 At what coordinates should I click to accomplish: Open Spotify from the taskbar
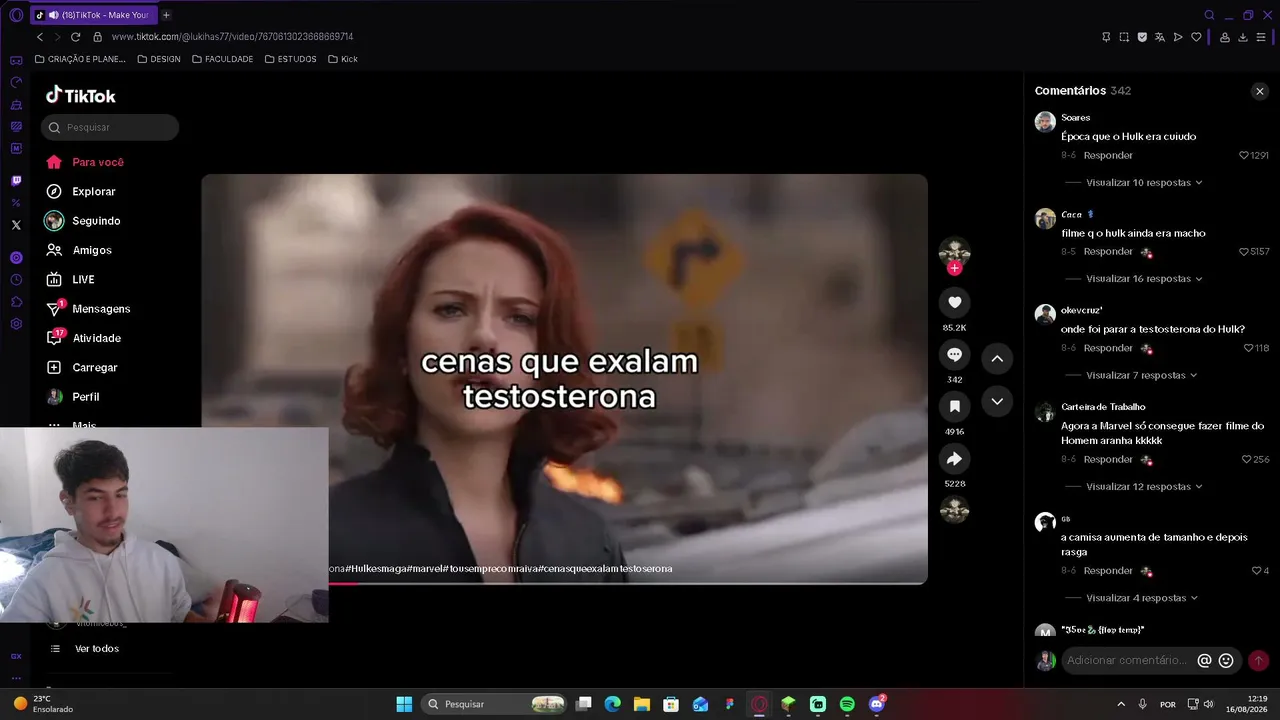tap(847, 704)
